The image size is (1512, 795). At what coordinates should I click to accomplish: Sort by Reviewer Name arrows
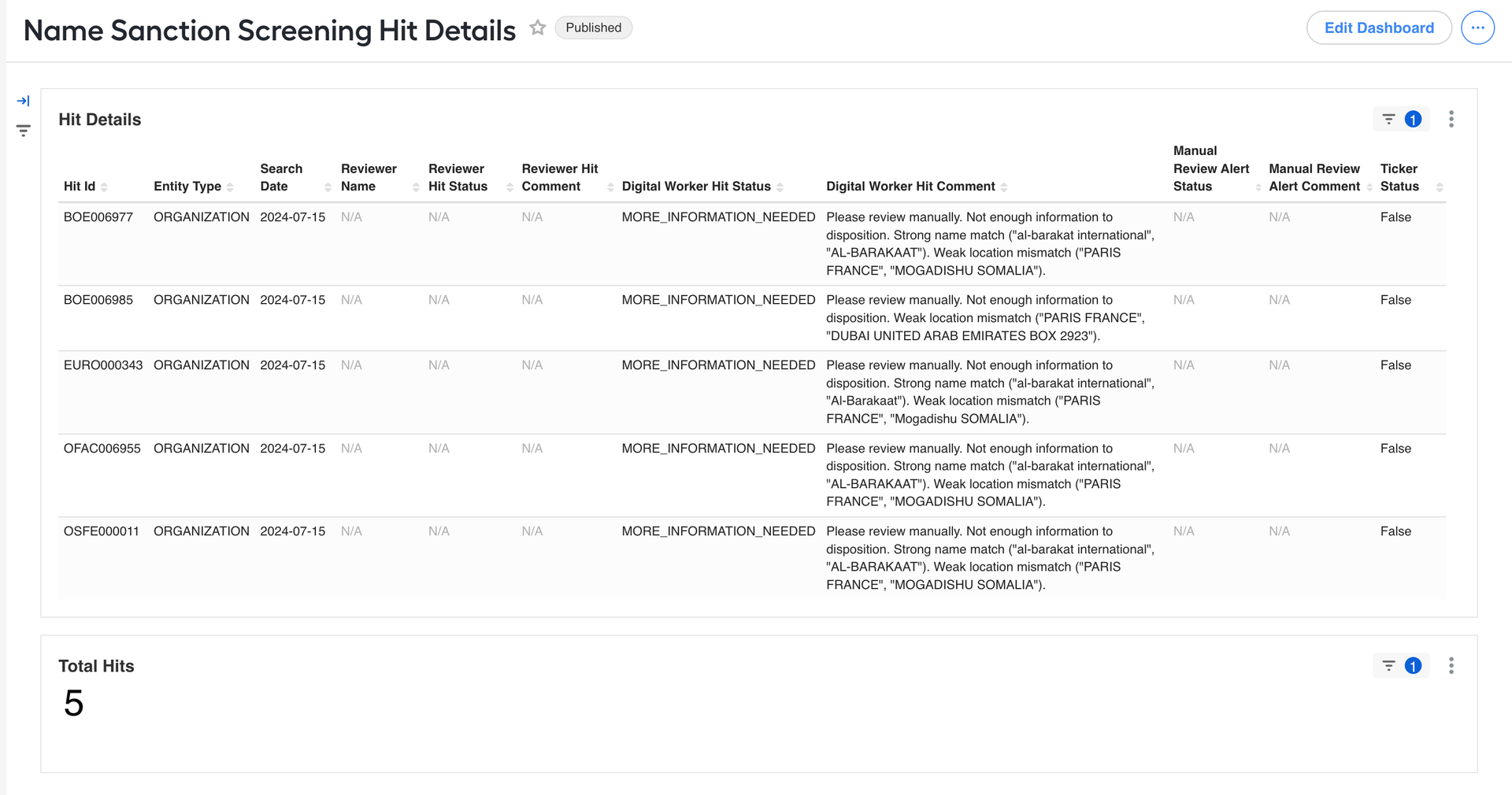[416, 187]
